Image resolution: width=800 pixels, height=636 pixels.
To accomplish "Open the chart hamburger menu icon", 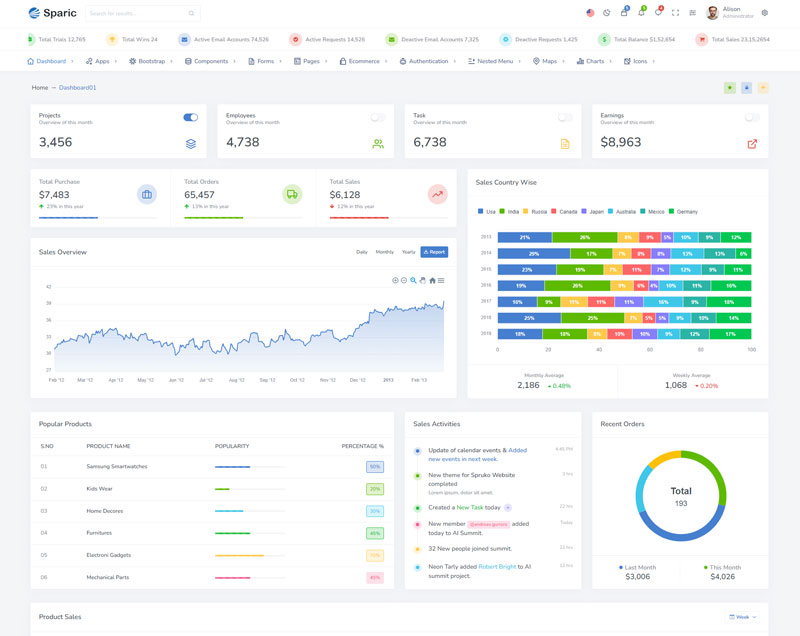I will tap(441, 280).
